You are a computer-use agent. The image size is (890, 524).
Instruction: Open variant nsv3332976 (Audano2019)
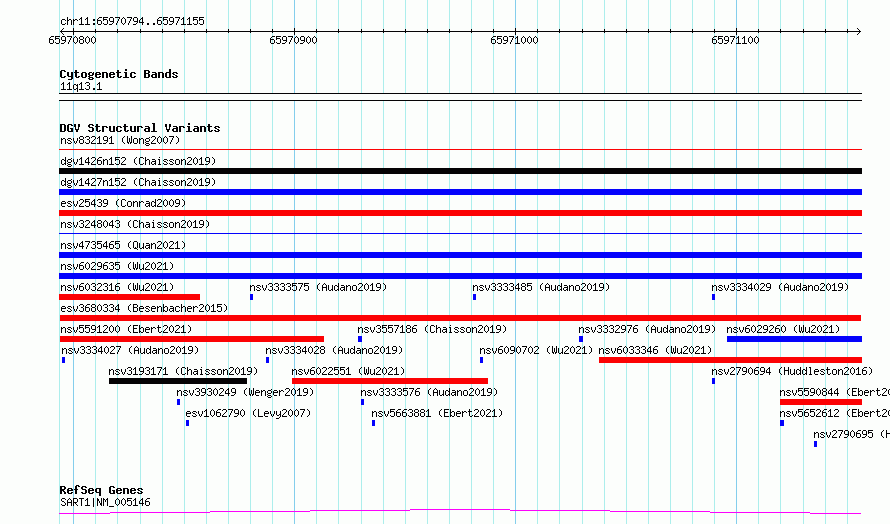647,329
